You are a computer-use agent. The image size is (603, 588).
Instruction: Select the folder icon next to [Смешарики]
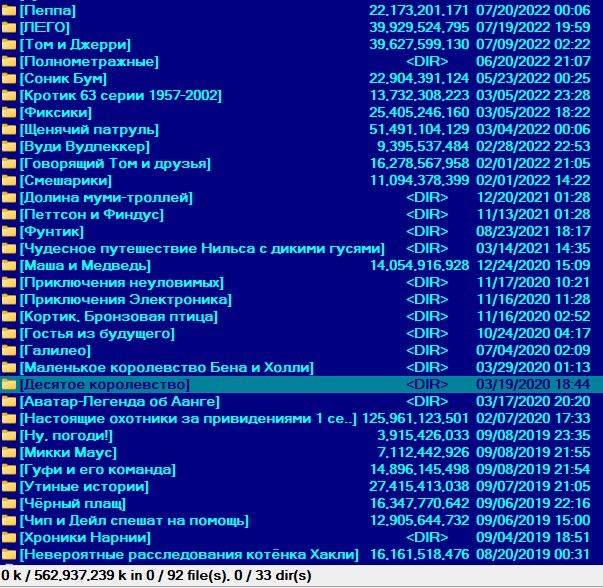[9, 180]
